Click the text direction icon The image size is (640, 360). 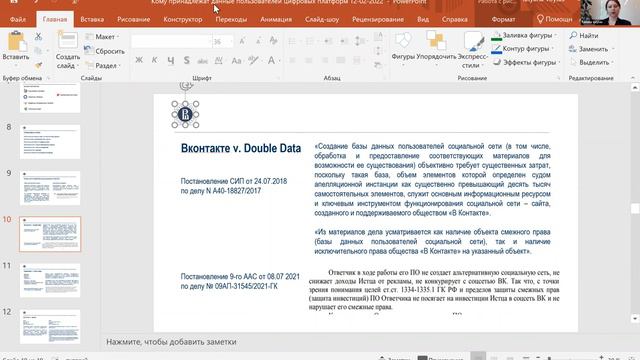tap(378, 37)
